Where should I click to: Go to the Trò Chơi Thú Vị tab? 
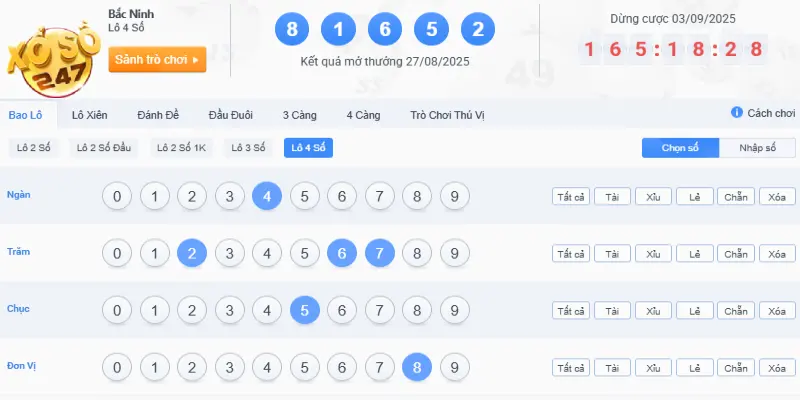coord(447,115)
